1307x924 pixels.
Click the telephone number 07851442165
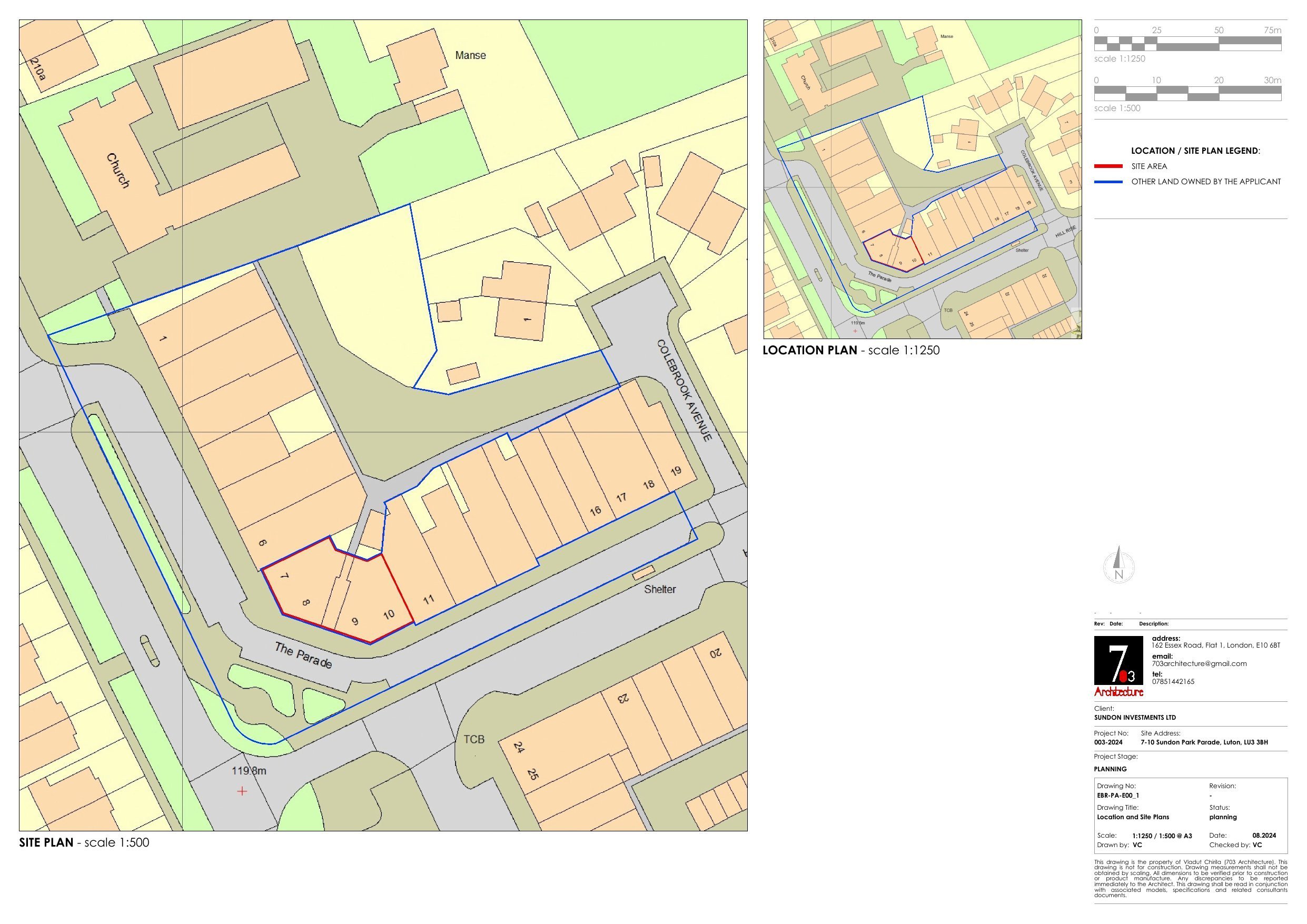(x=1173, y=681)
